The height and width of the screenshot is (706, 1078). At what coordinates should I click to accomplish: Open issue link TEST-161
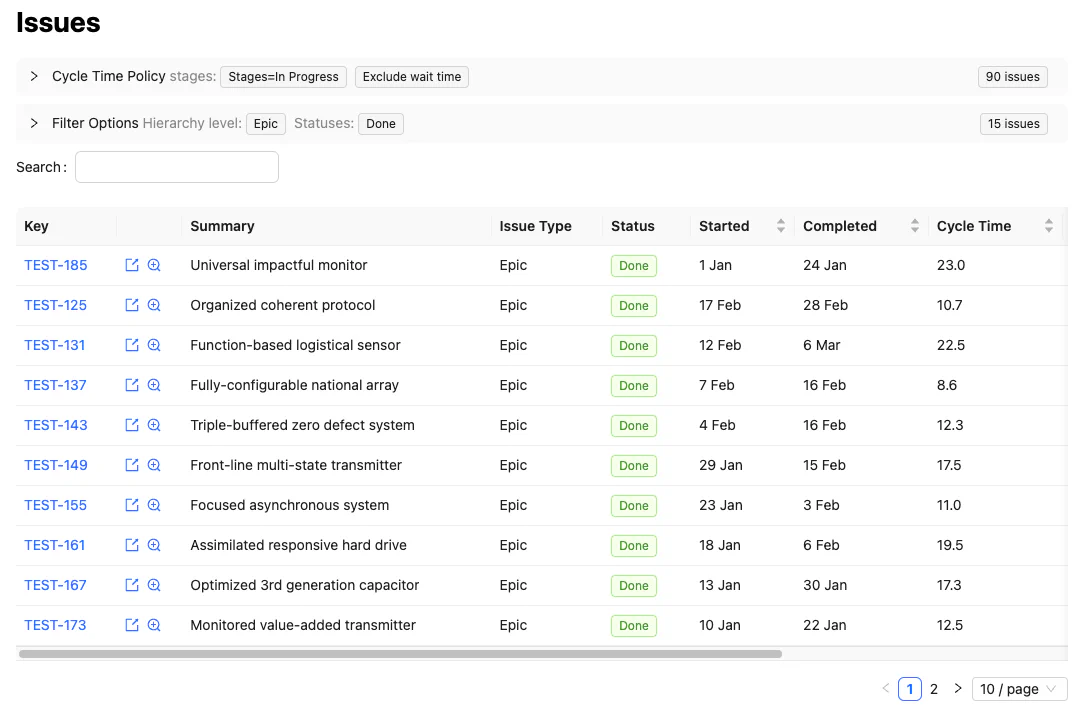pyautogui.click(x=54, y=545)
